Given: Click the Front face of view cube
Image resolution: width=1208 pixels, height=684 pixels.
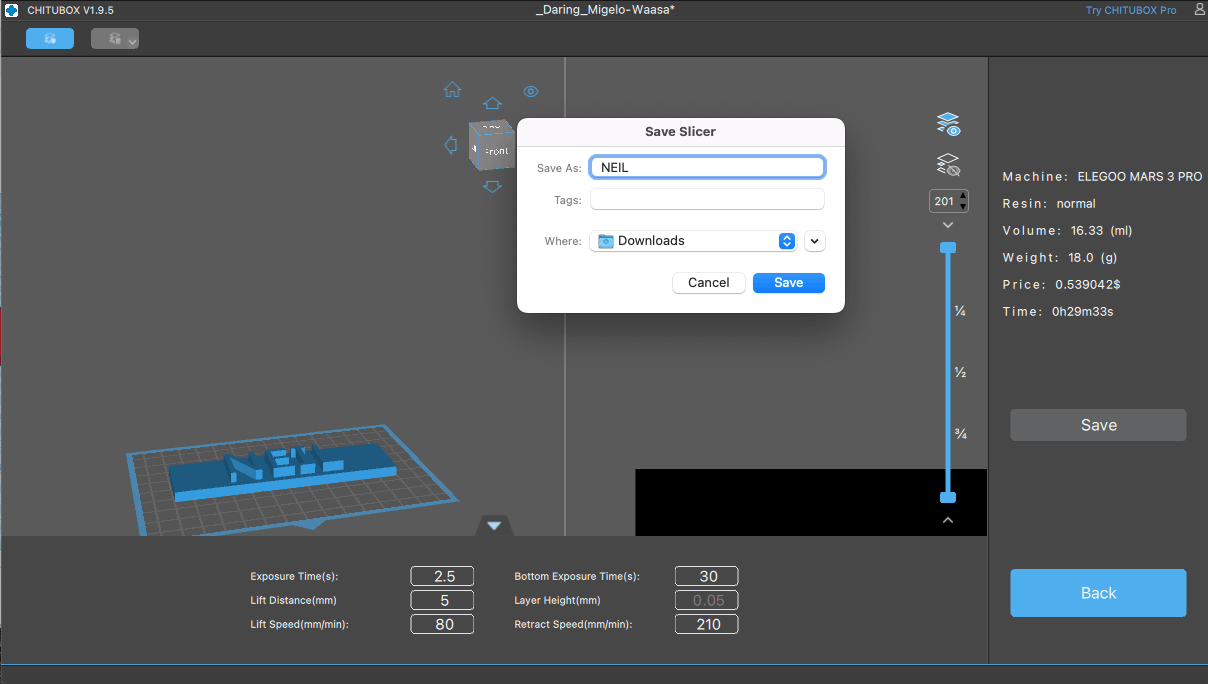Looking at the screenshot, I should (495, 151).
